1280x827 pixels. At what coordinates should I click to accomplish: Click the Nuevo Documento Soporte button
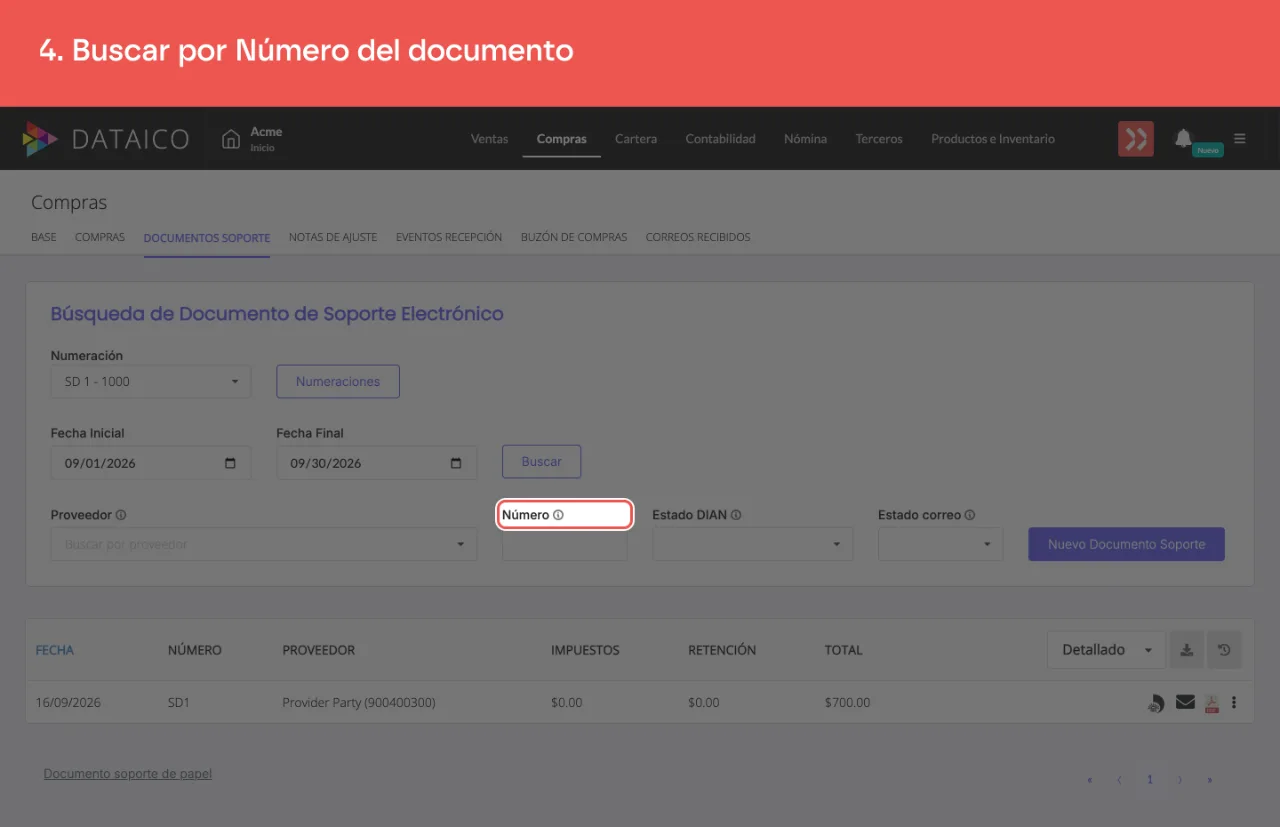1126,544
